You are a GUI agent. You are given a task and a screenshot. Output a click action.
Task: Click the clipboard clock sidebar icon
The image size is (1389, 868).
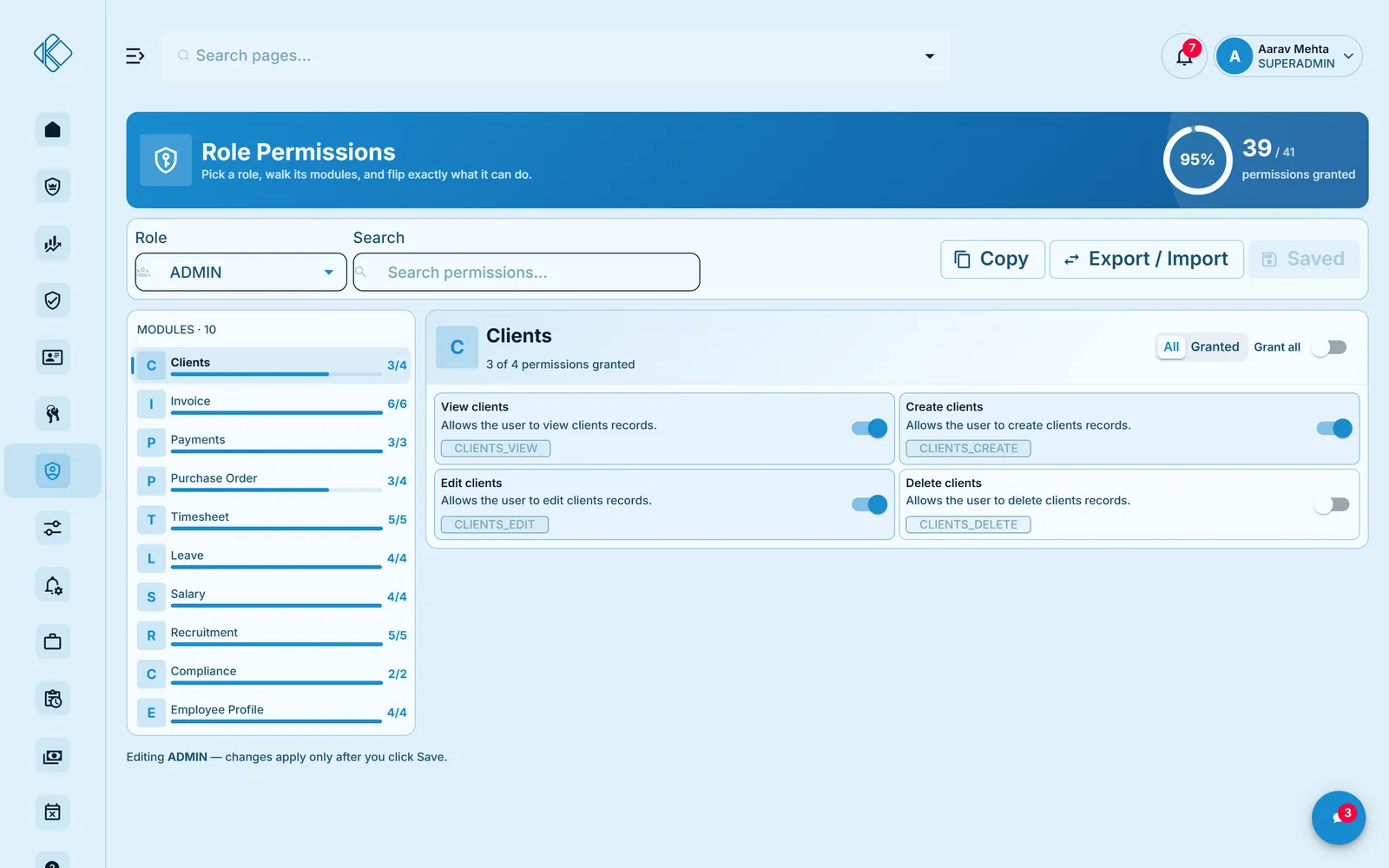(53, 699)
